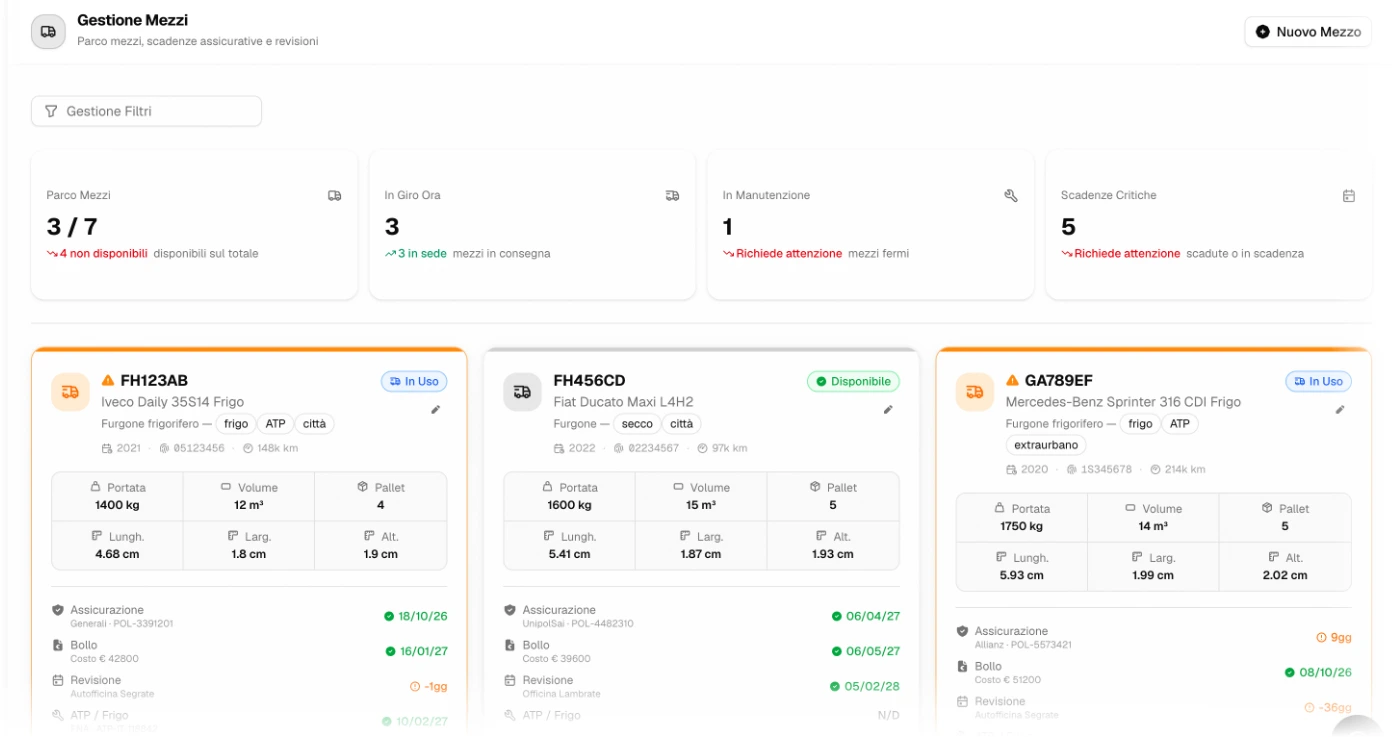Click the orange truck avatar of vehicle FH123AB

70,391
